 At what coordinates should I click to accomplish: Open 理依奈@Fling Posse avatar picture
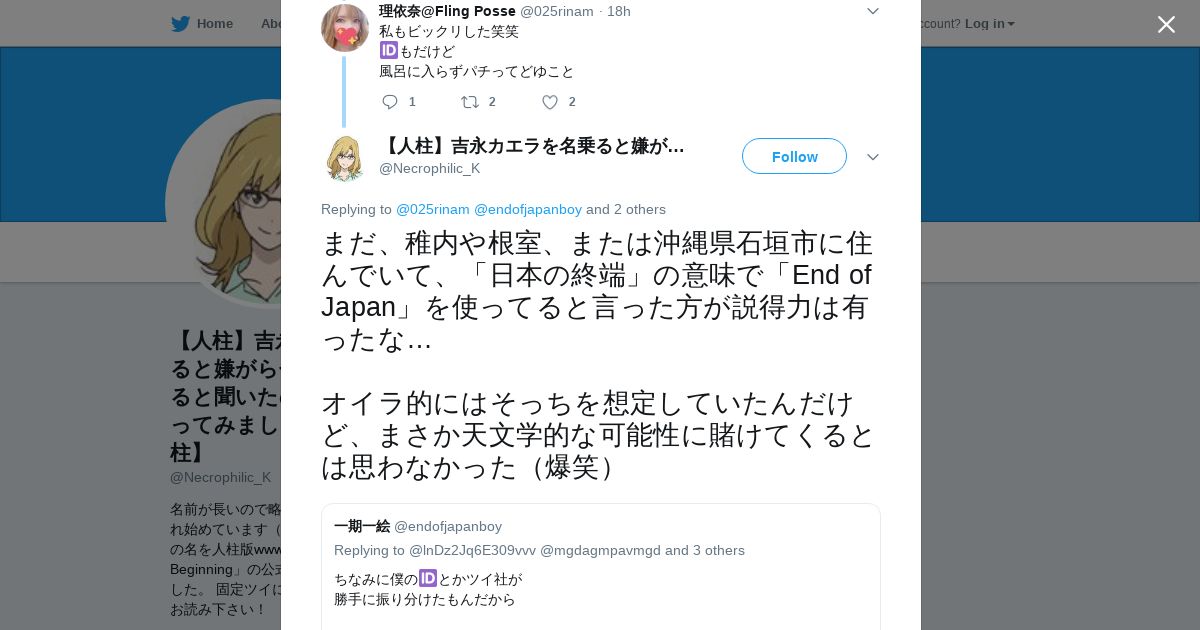click(345, 27)
